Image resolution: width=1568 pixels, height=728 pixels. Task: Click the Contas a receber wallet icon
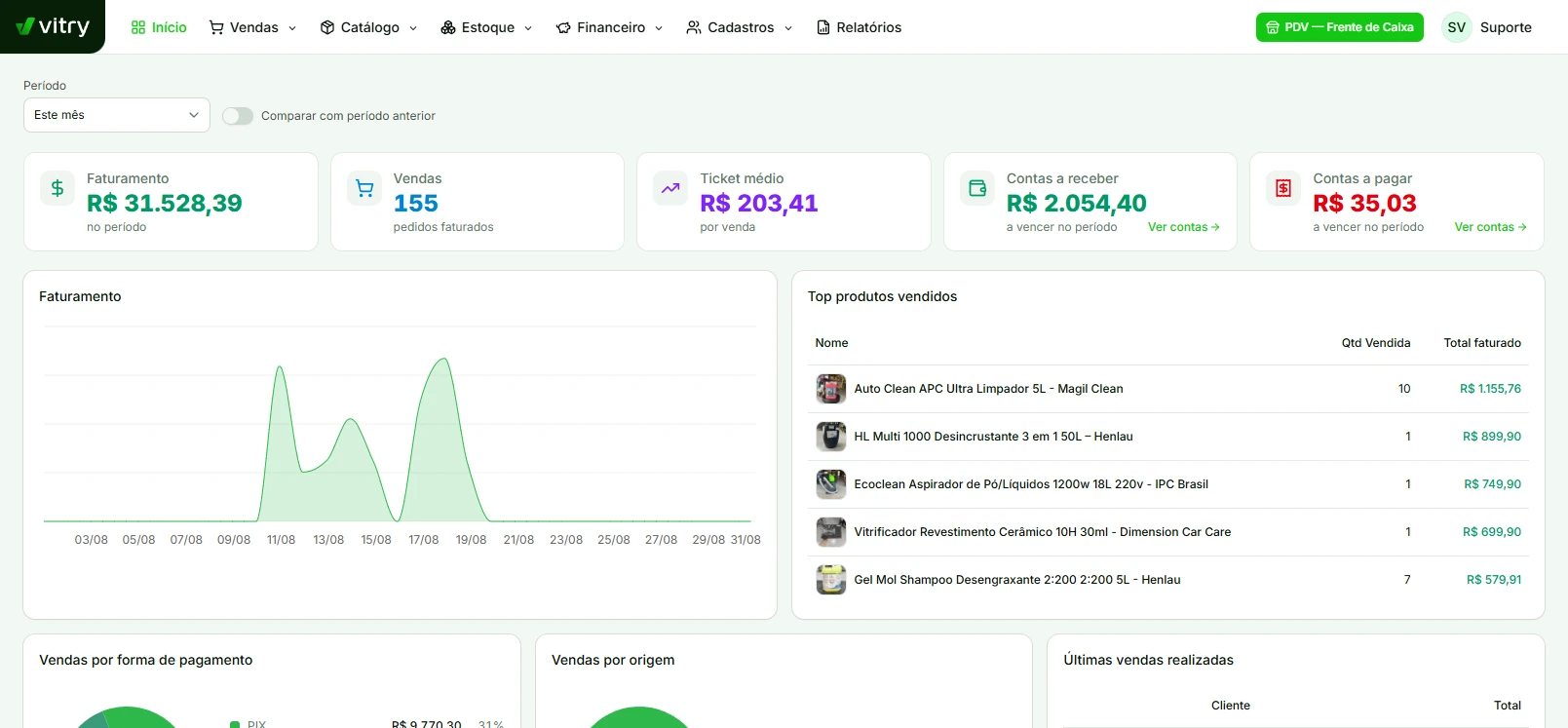[977, 188]
